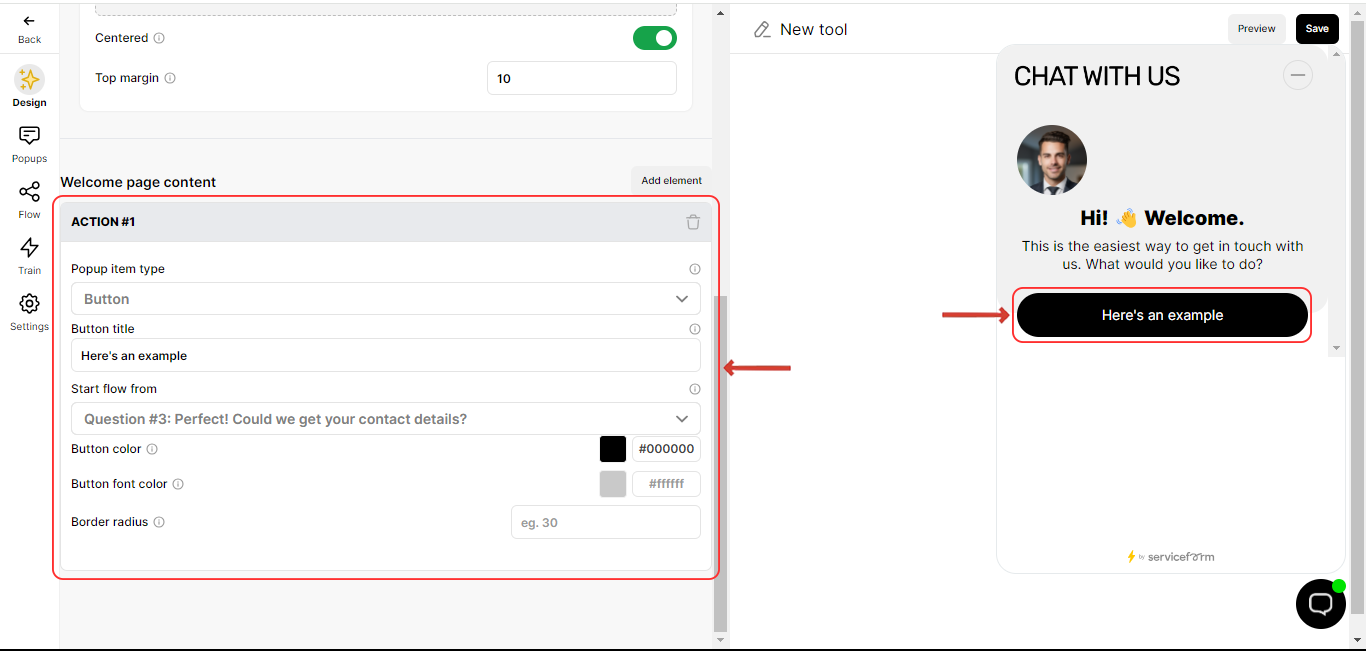Turn off the Centered toggle
1366x651 pixels.
pyautogui.click(x=655, y=38)
